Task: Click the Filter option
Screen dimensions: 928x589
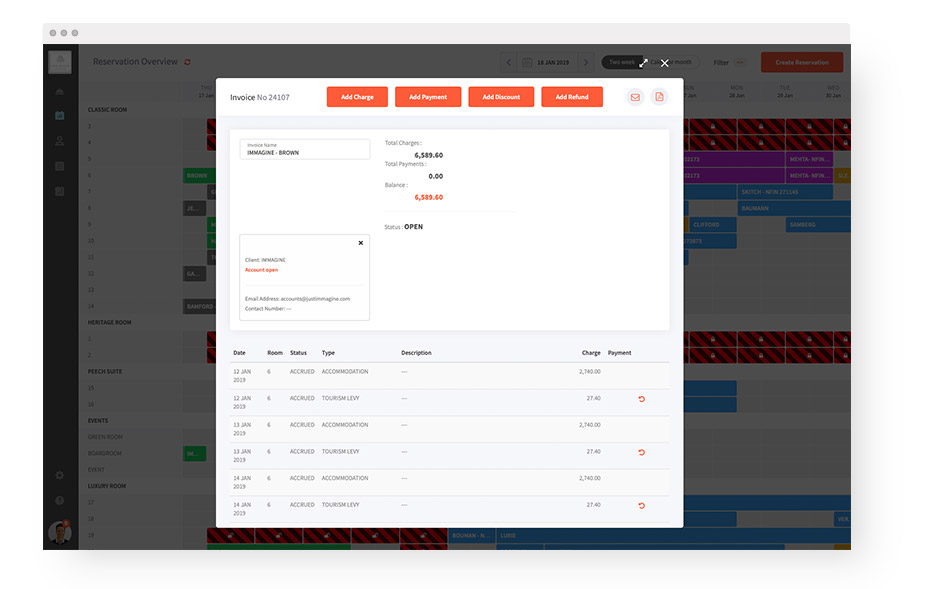Action: tap(723, 62)
